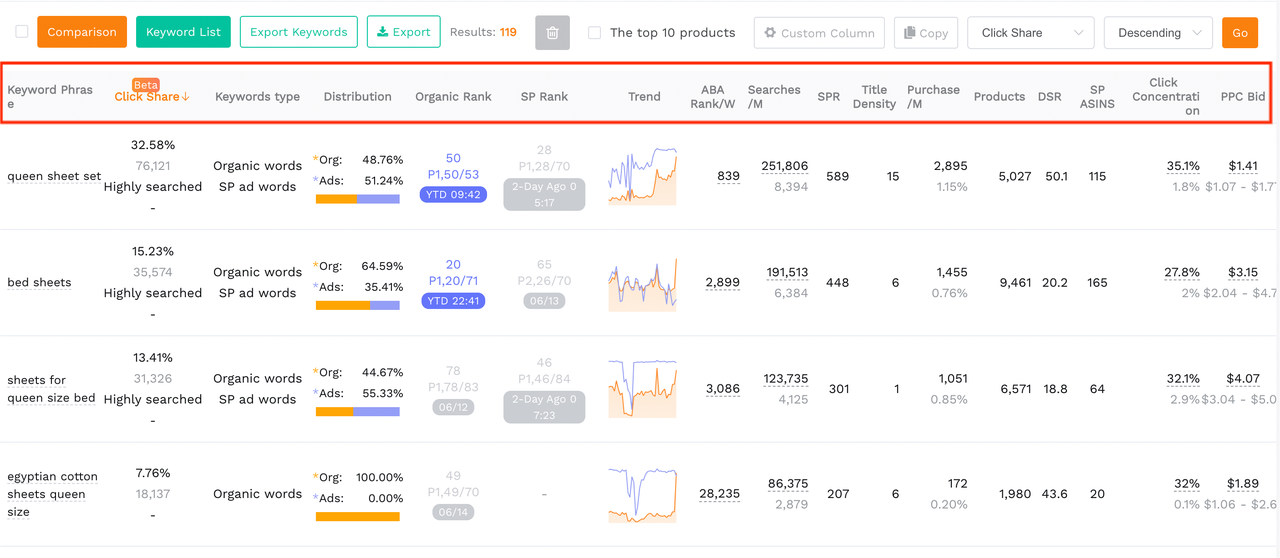Click the Copy button
The image size is (1280, 558).
pyautogui.click(x=926, y=33)
